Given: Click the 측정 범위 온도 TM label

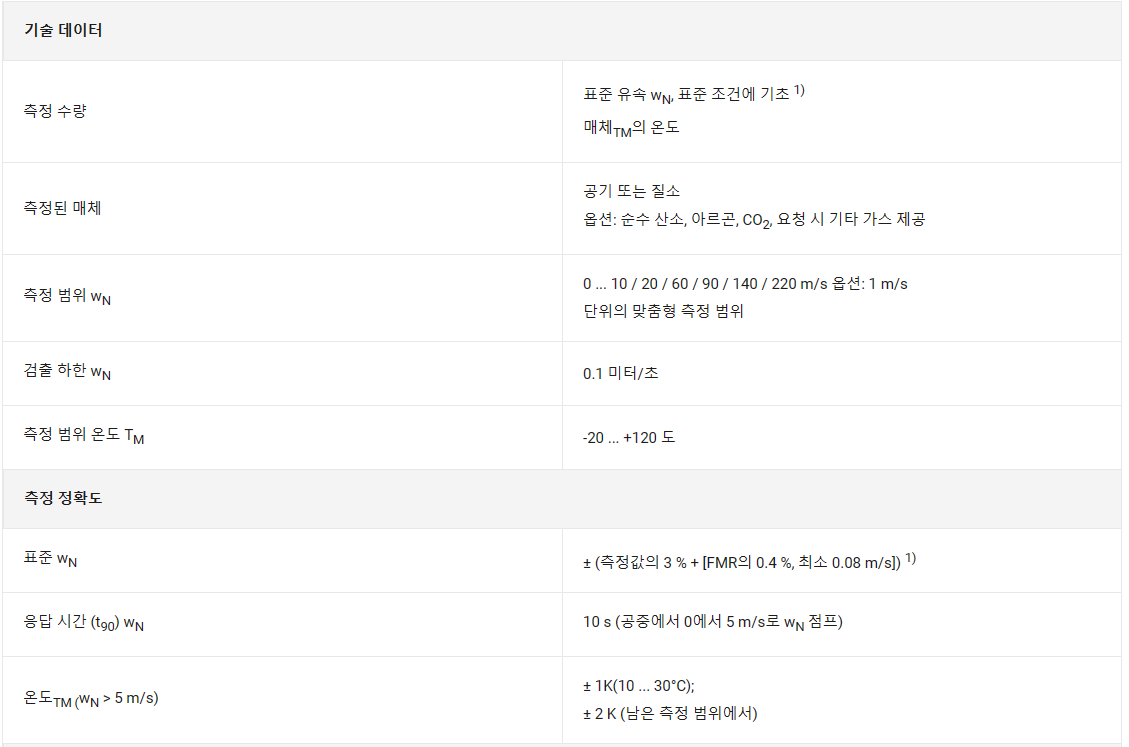Looking at the screenshot, I should (x=84, y=436).
